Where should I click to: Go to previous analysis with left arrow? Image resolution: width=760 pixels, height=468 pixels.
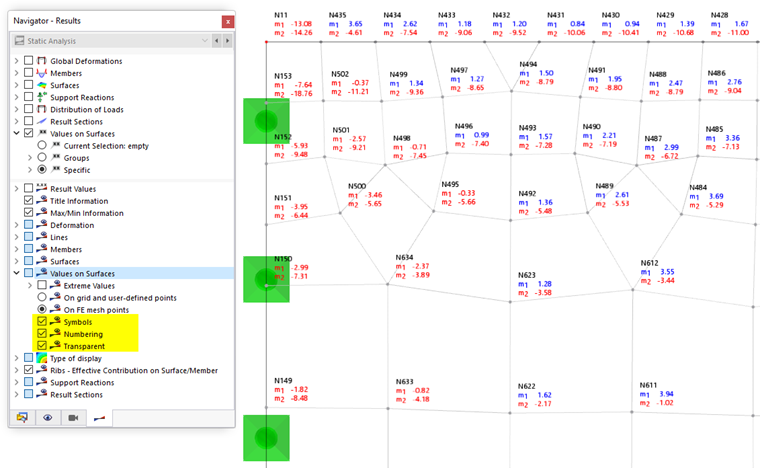217,41
